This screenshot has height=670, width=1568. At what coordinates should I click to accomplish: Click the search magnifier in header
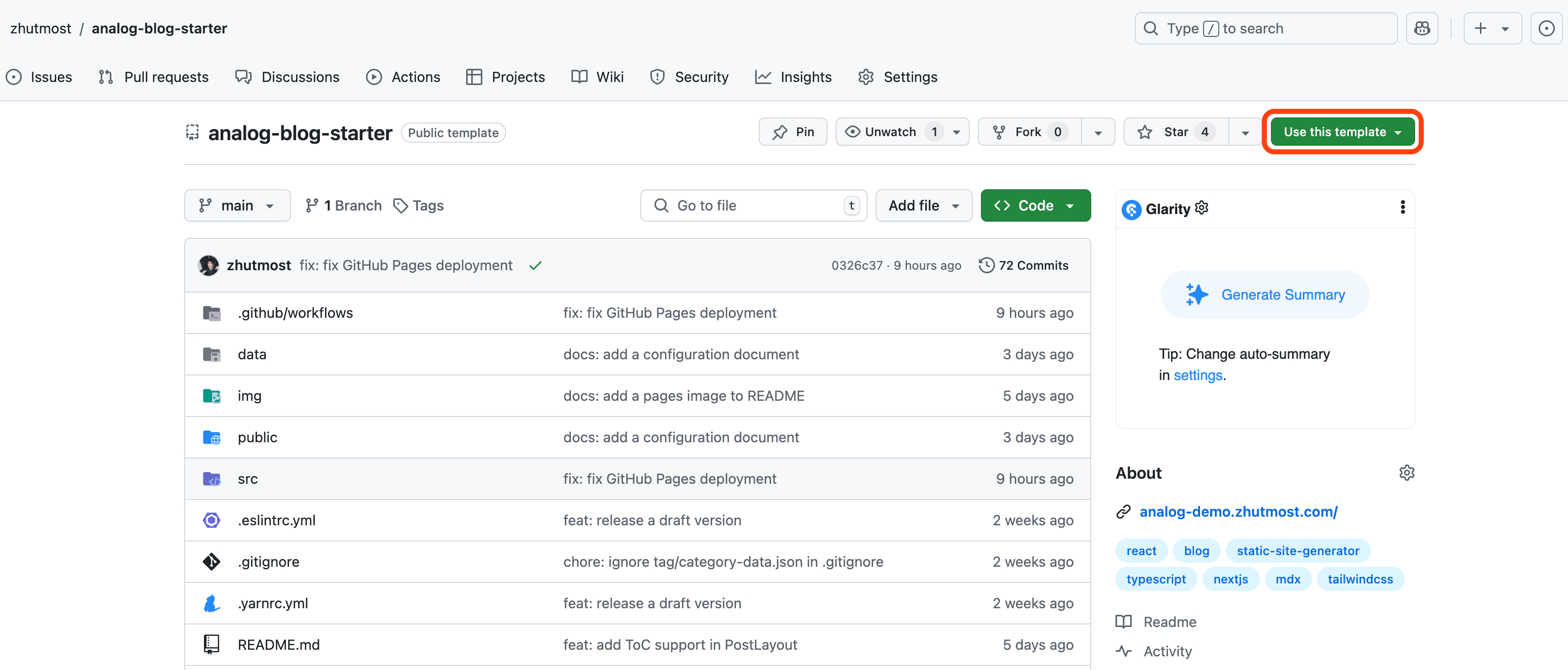[1150, 28]
